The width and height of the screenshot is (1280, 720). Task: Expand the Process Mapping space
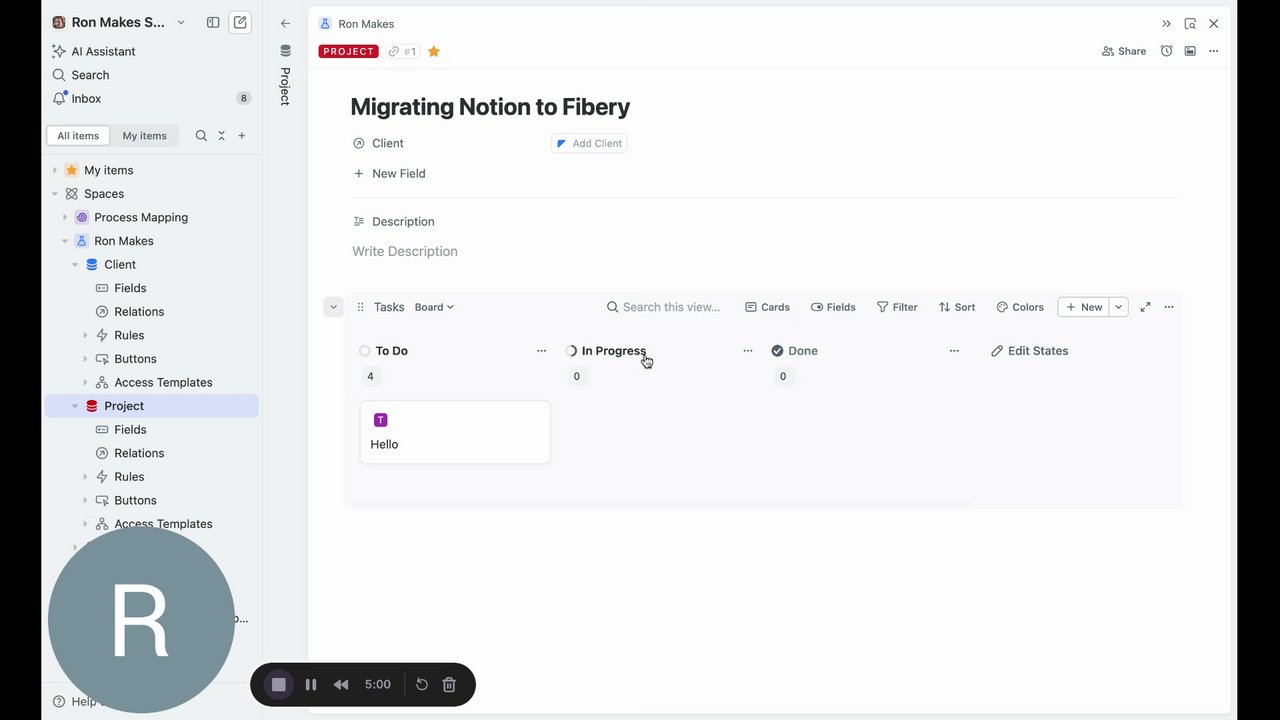coord(65,217)
